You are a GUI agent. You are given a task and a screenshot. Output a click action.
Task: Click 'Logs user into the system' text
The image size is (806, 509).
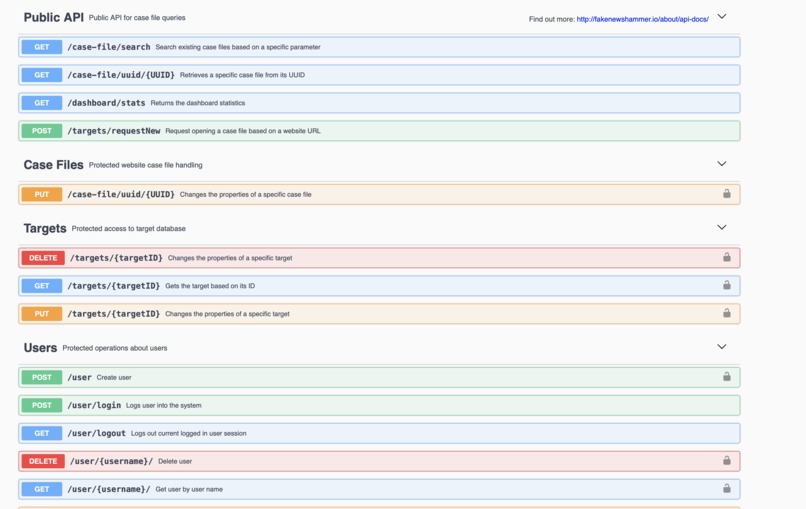point(163,405)
